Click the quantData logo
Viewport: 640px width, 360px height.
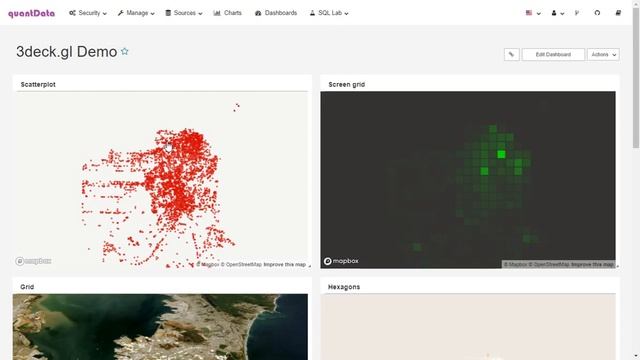click(x=31, y=13)
